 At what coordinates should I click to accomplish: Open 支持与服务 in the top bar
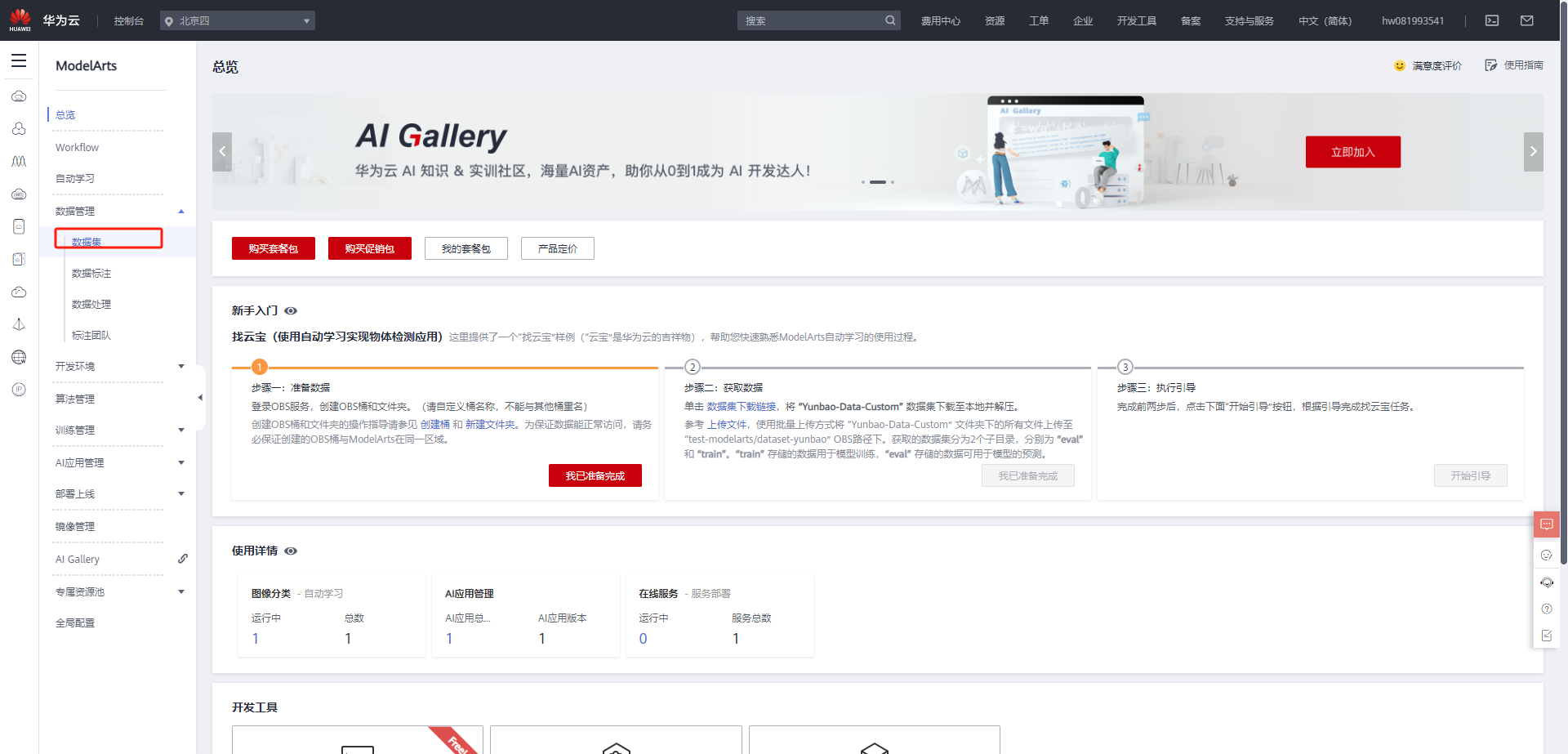[x=1249, y=21]
